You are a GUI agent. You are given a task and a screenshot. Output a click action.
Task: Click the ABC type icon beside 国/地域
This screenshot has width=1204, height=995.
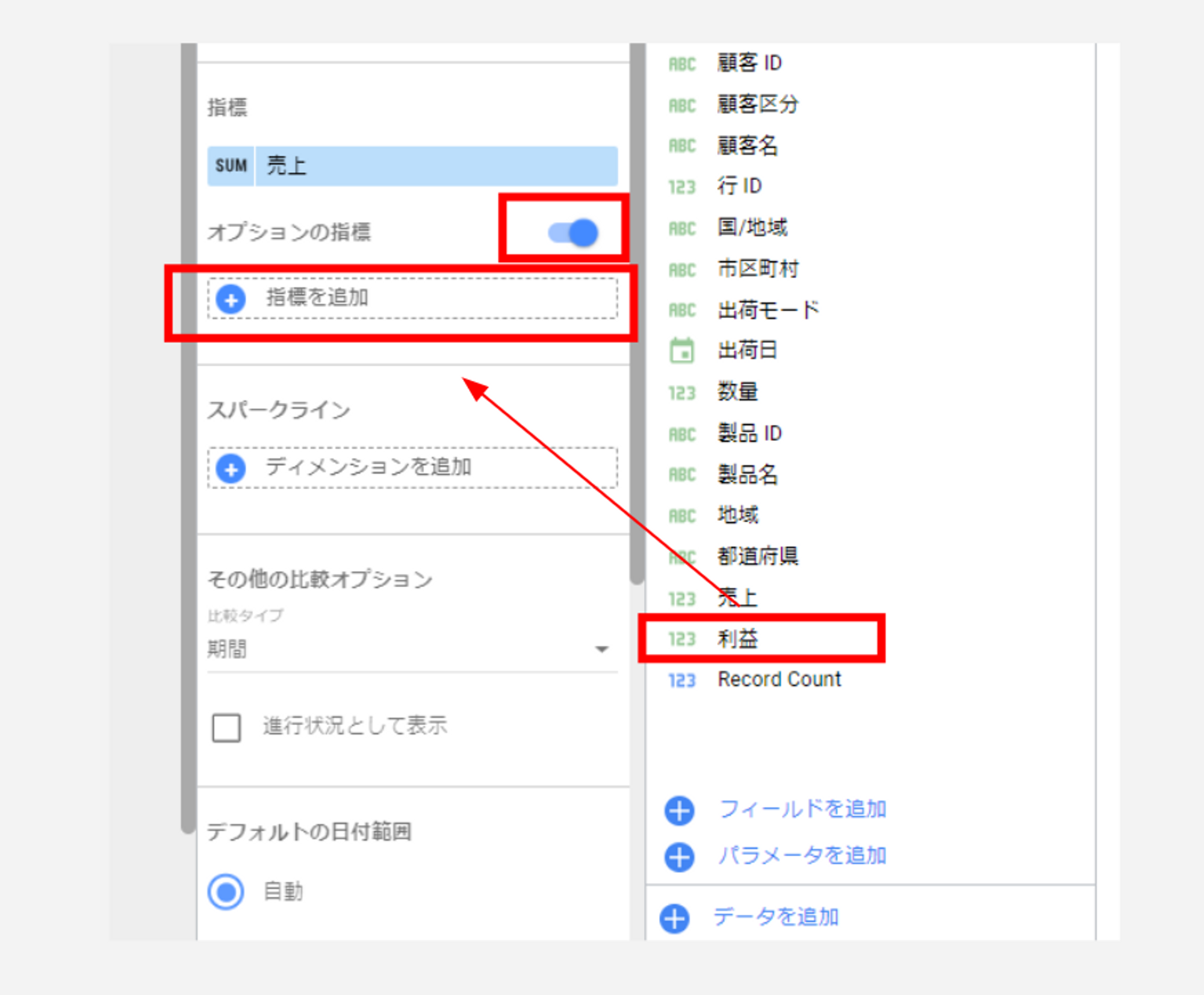682,228
